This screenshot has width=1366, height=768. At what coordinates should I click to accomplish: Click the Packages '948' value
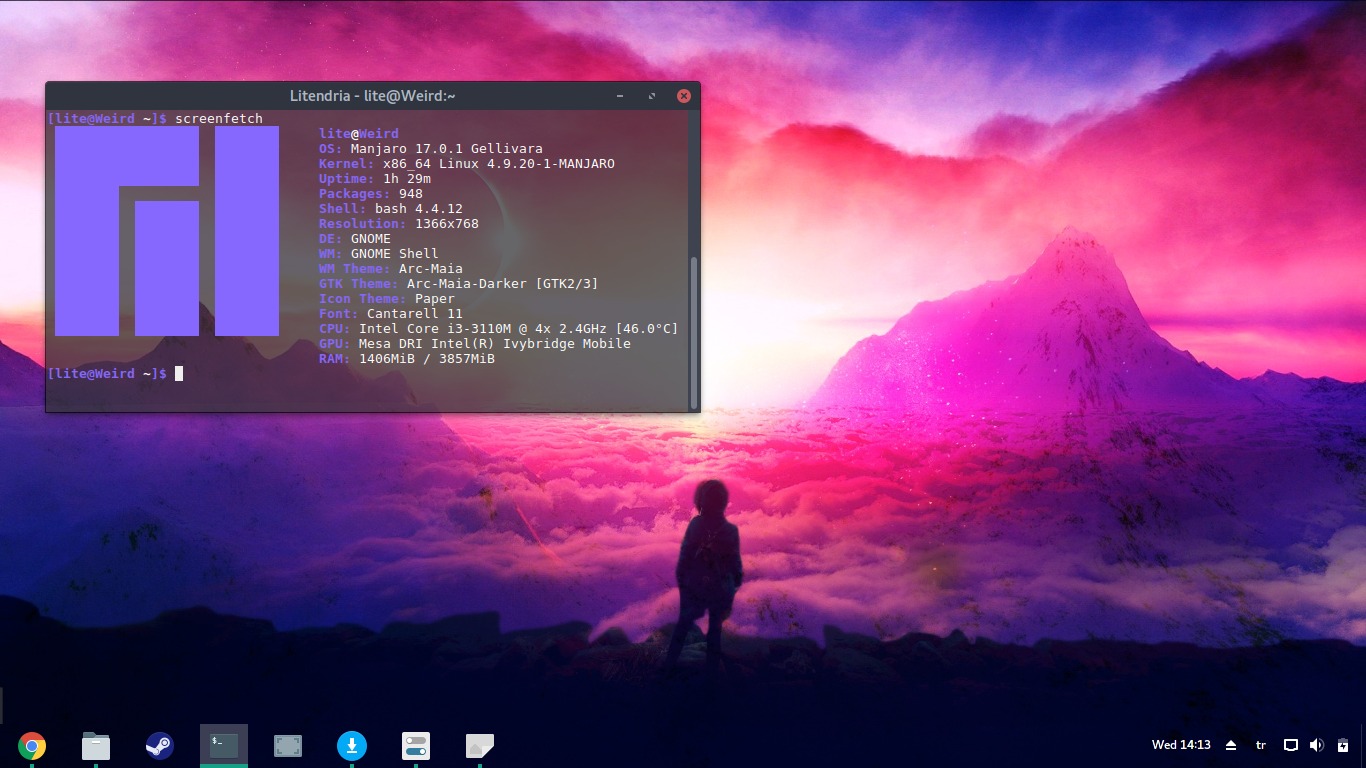coord(411,194)
